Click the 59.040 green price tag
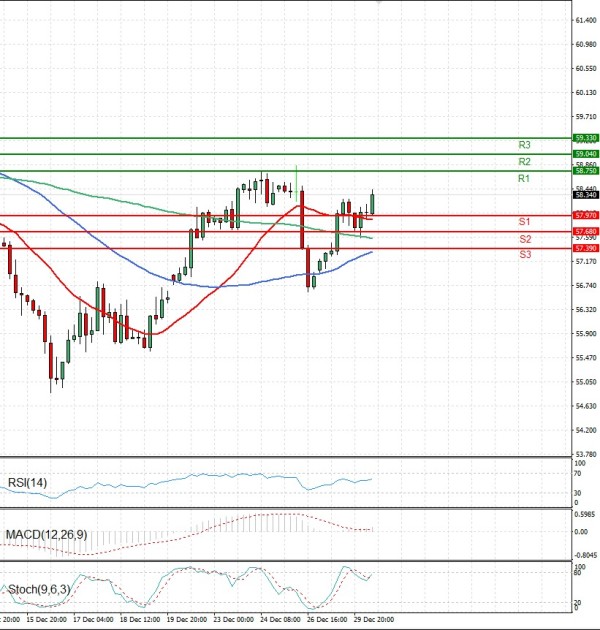The width and height of the screenshot is (600, 630). coord(586,154)
